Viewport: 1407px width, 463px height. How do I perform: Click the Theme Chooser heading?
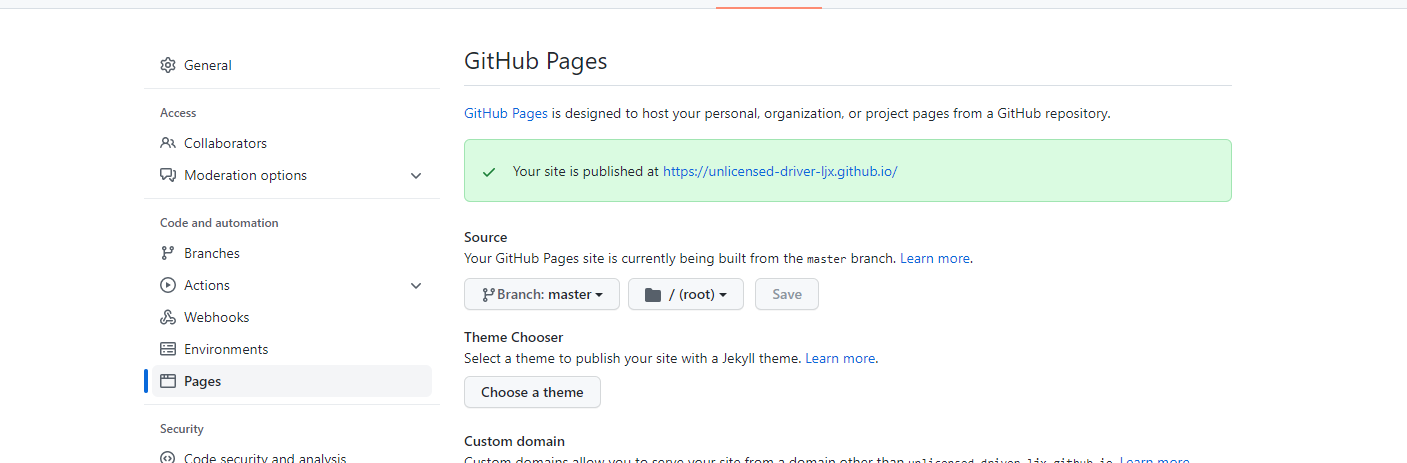514,337
